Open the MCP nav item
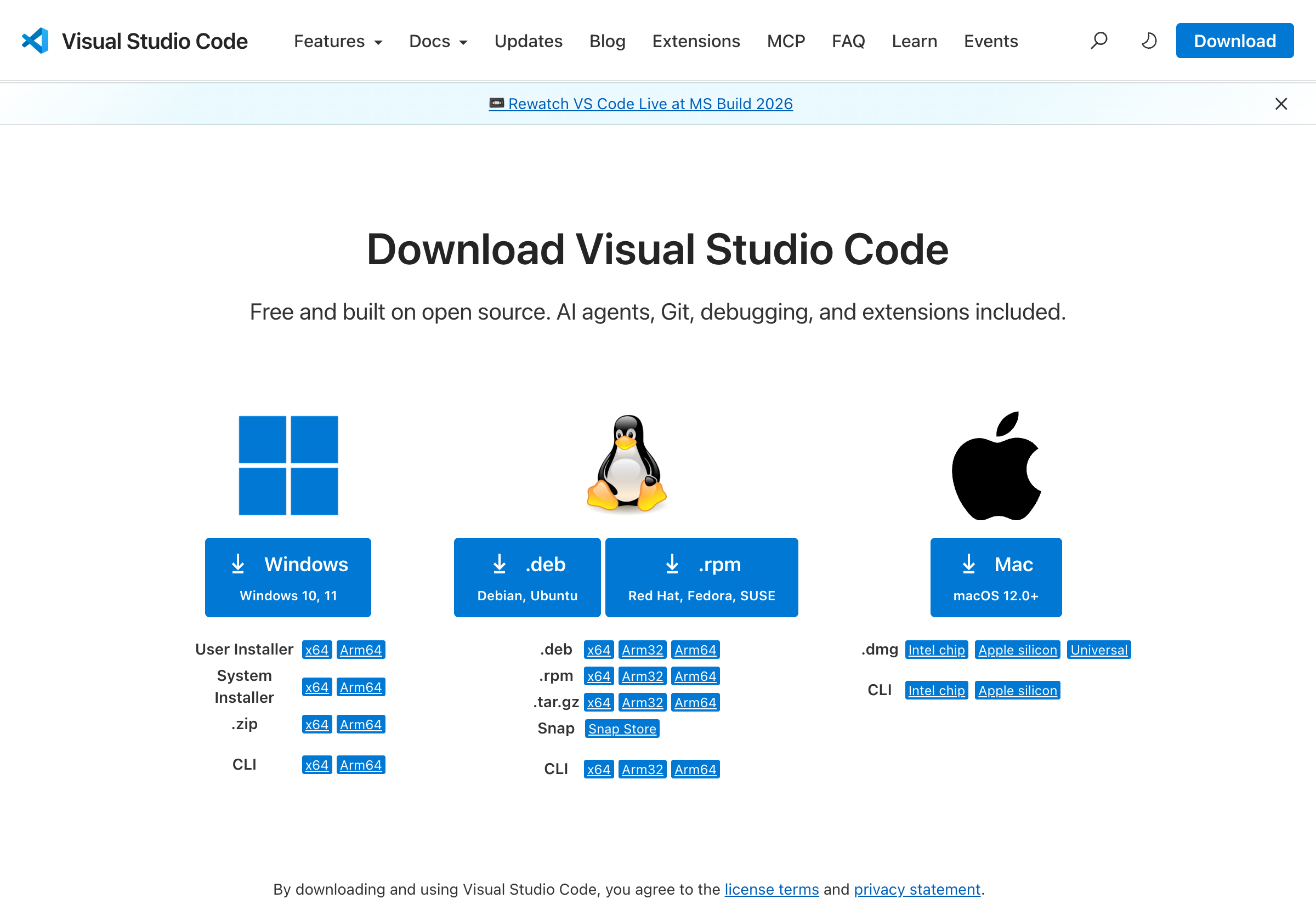This screenshot has width=1316, height=910. [786, 41]
